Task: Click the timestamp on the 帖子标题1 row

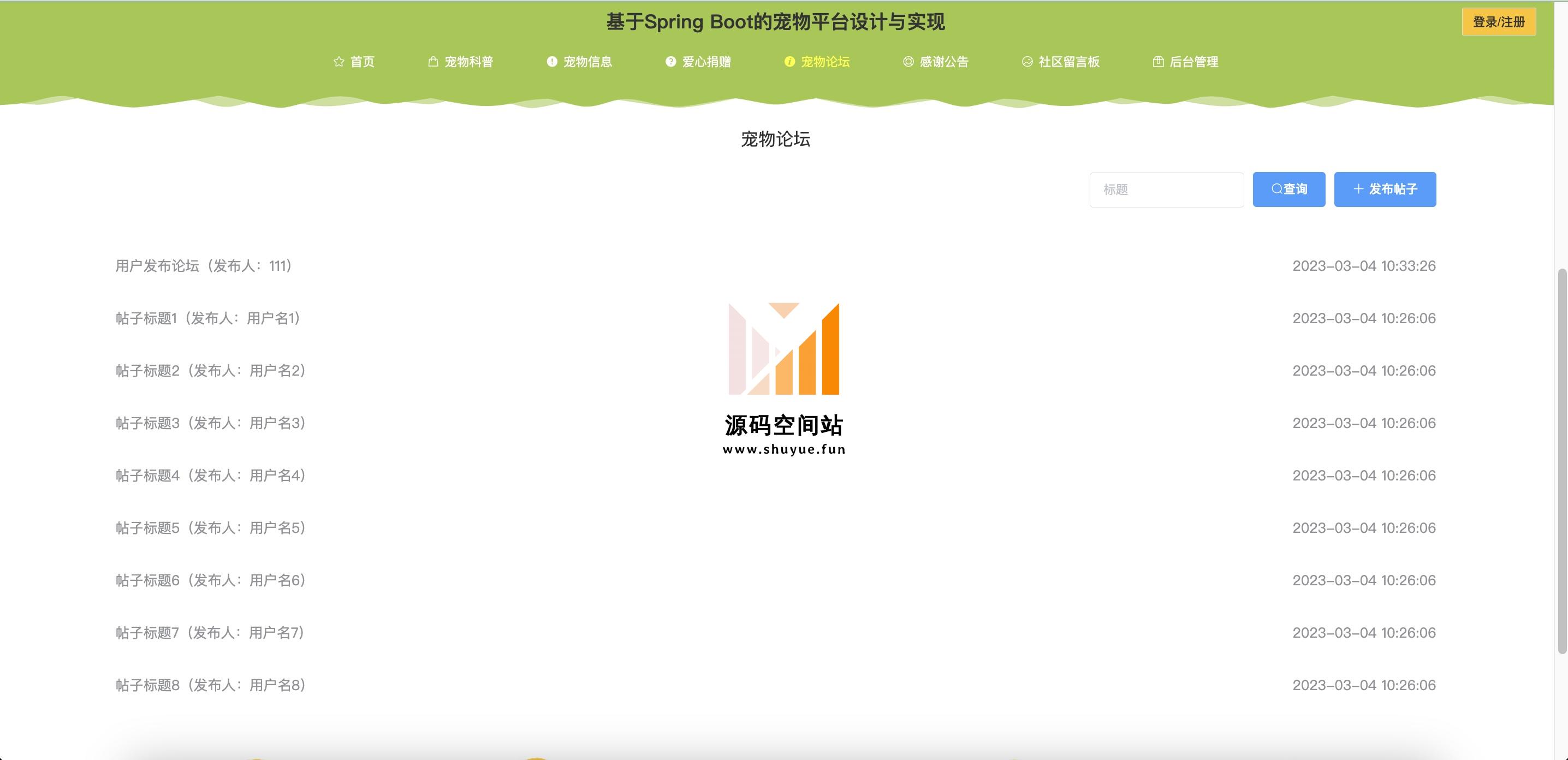Action: pyautogui.click(x=1364, y=318)
